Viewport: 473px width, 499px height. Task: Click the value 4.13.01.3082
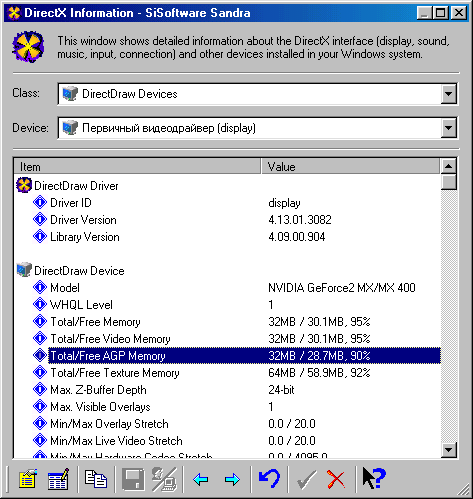tap(300, 220)
